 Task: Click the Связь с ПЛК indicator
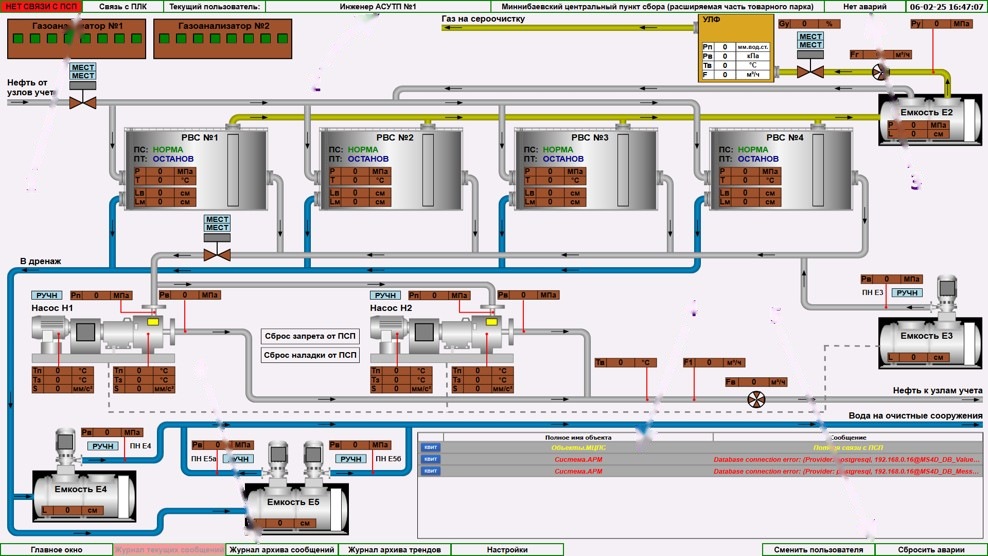[123, 6]
